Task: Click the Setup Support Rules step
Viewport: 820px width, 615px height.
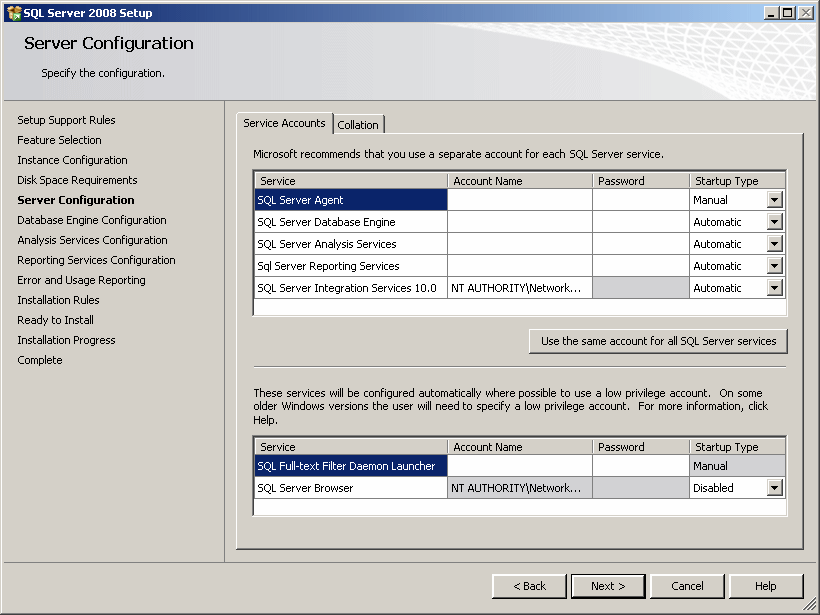Action: [66, 120]
